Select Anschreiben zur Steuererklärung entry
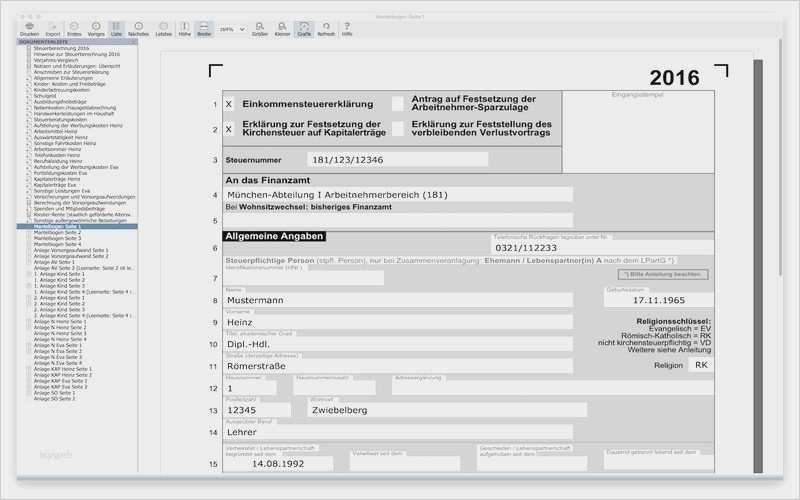 pyautogui.click(x=71, y=72)
